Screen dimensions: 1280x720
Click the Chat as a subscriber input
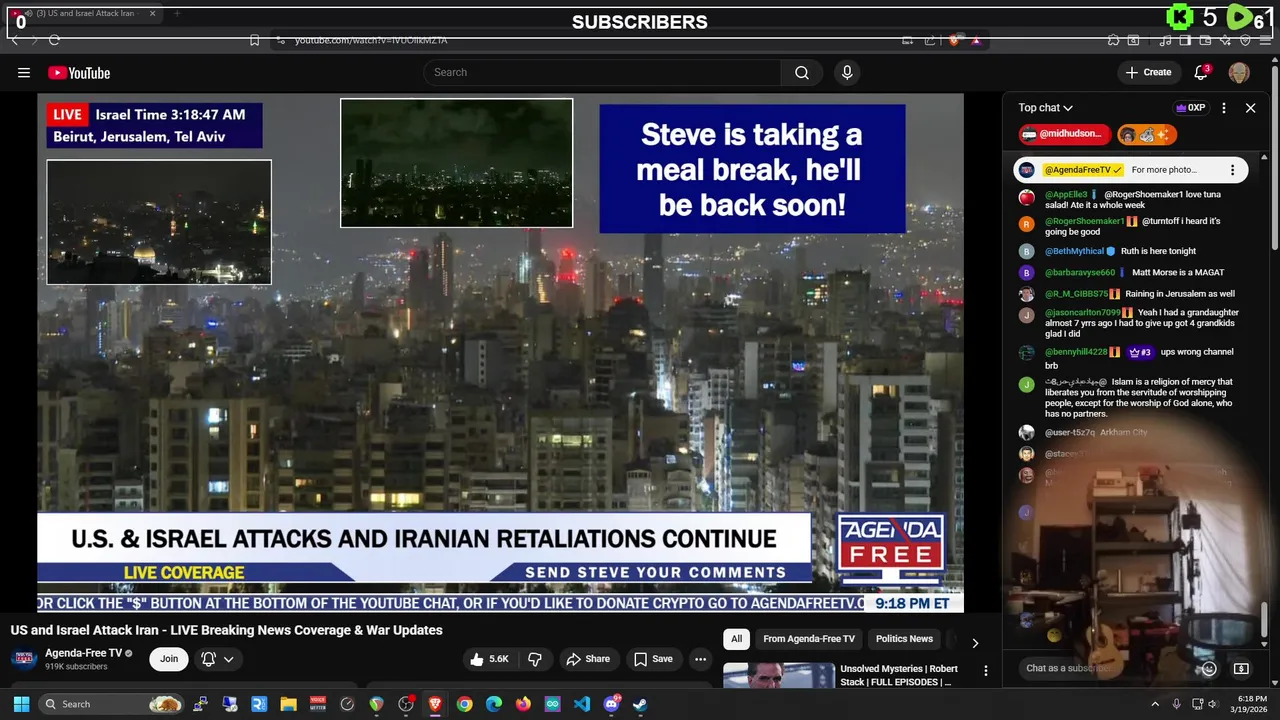pos(1108,668)
